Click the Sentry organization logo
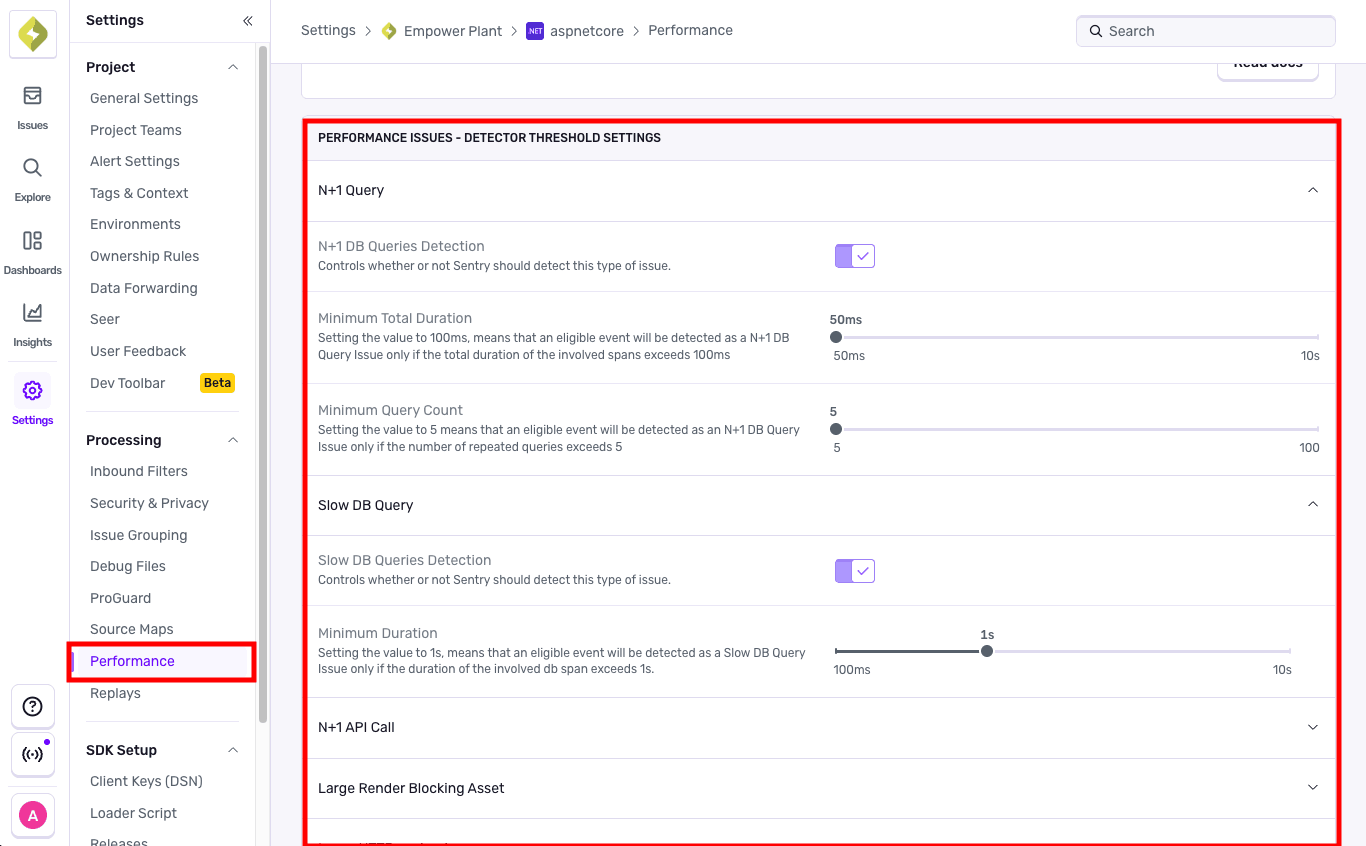Screen dimensions: 1366x846 coord(33,36)
